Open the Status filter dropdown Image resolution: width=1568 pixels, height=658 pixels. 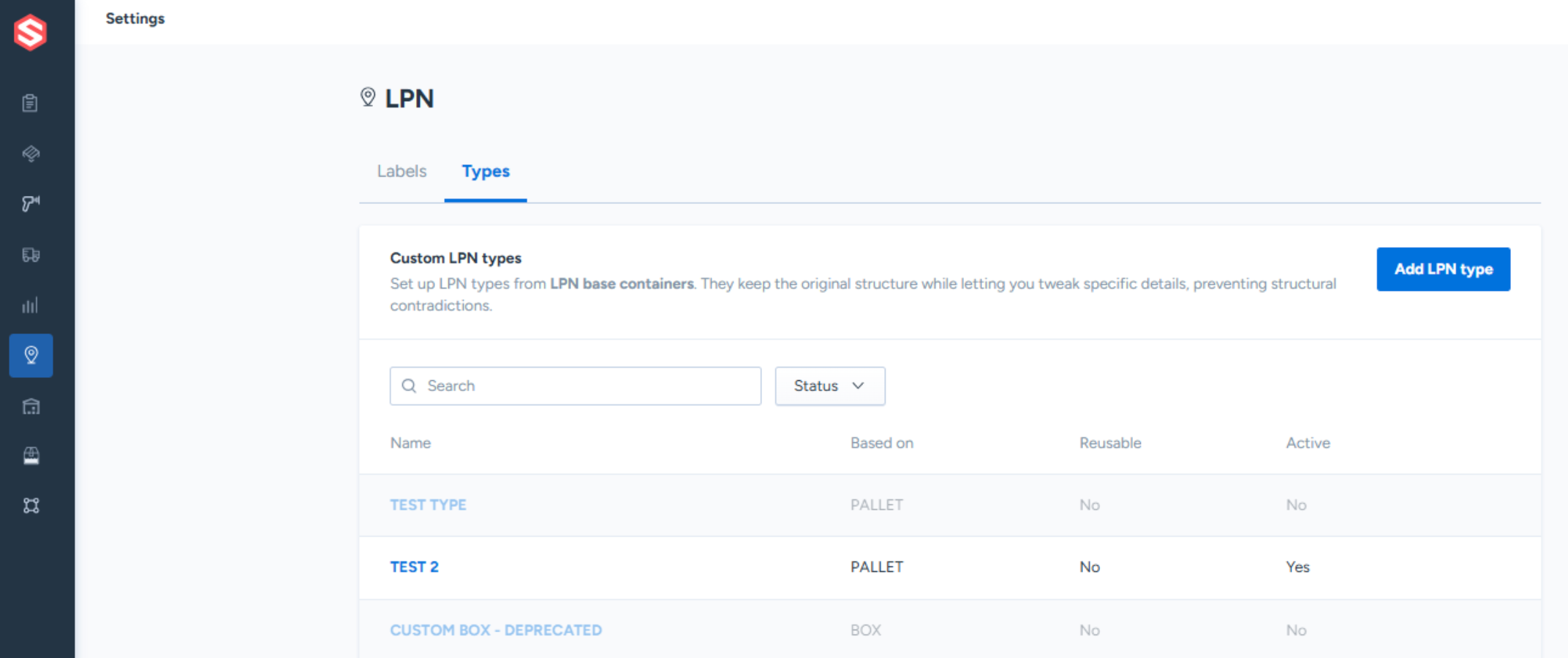(830, 386)
